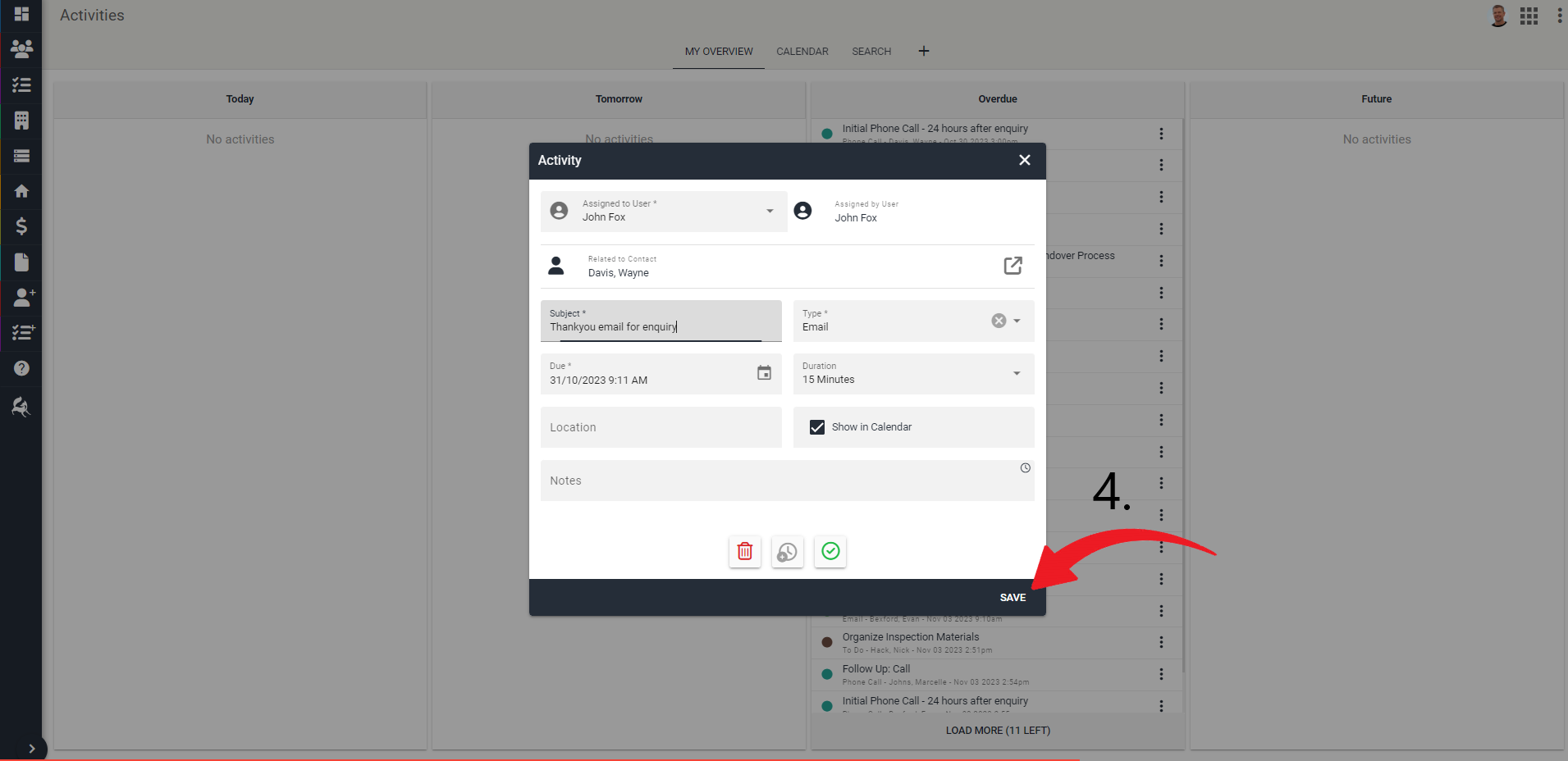This screenshot has height=761, width=1568.
Task: Clear the Email type using the X icon
Action: 998,321
